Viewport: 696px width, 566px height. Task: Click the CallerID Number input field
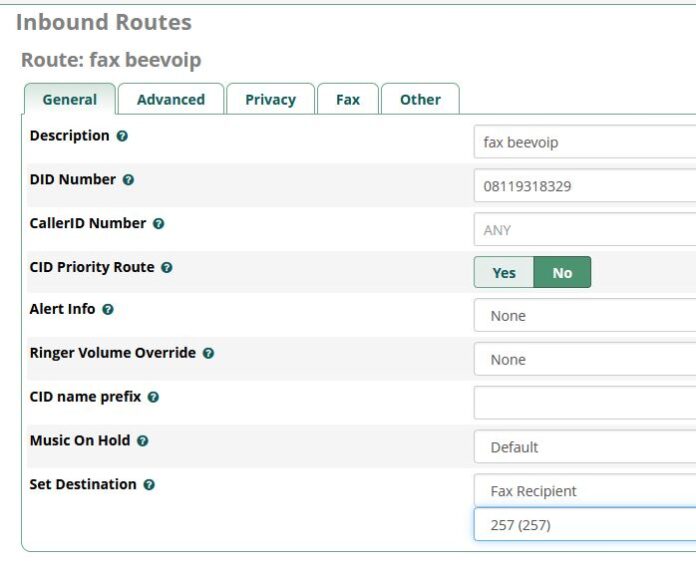[585, 230]
